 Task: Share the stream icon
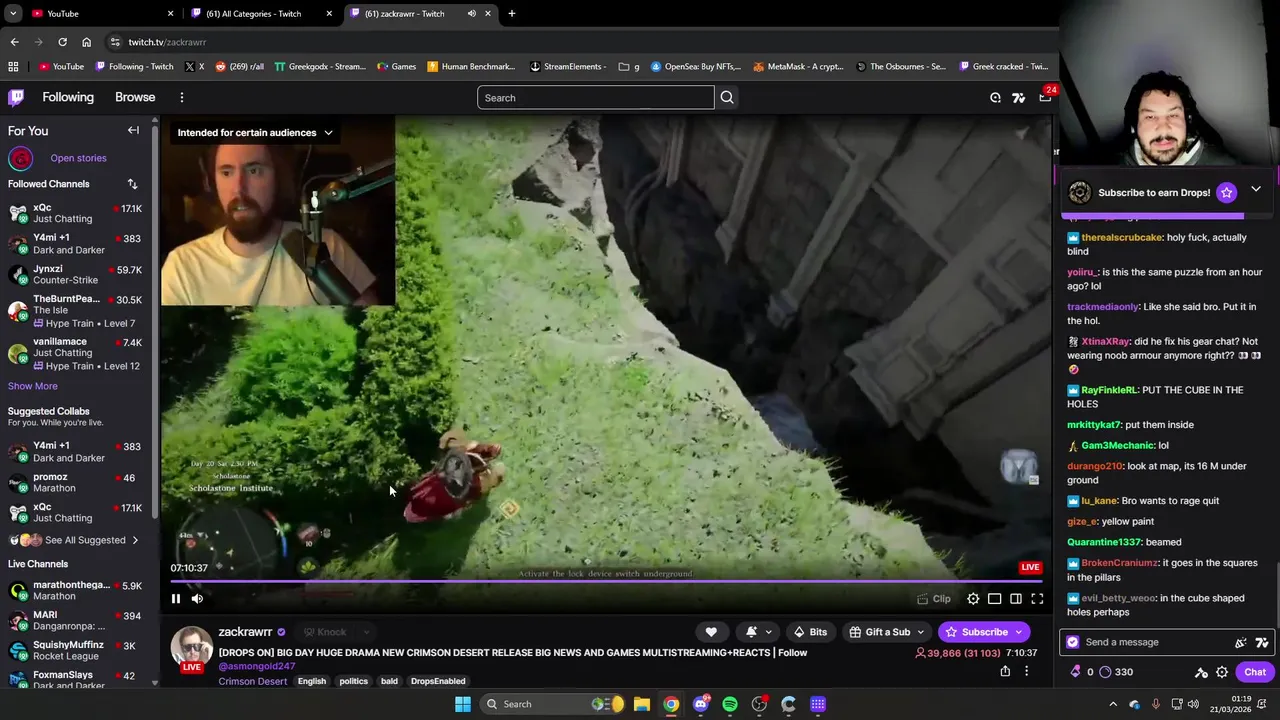pos(1005,671)
